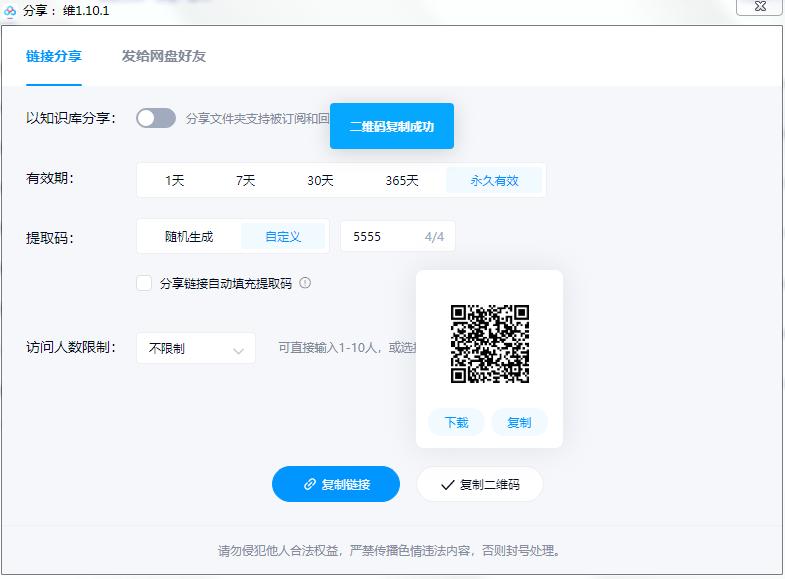Click the info icon beside auto-fill extraction code

pyautogui.click(x=305, y=283)
